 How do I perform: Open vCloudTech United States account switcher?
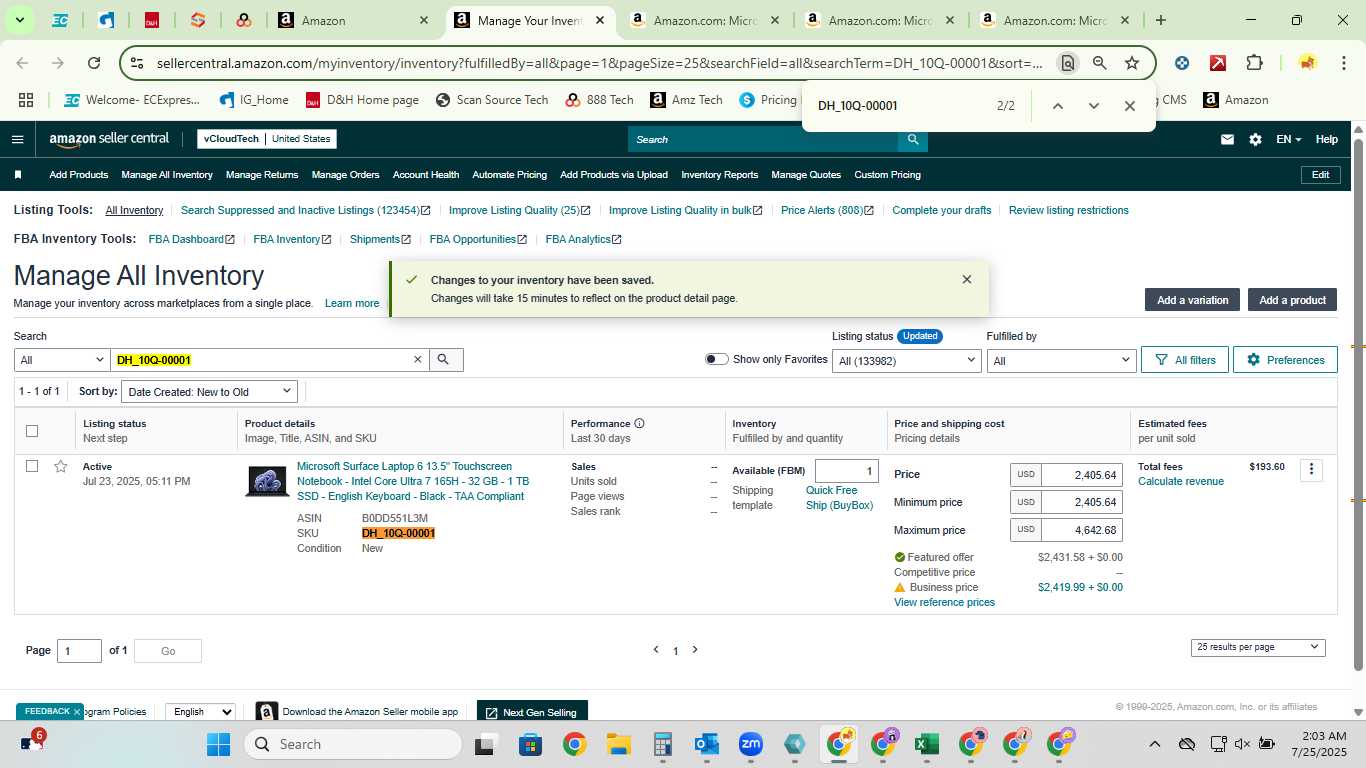coord(267,139)
